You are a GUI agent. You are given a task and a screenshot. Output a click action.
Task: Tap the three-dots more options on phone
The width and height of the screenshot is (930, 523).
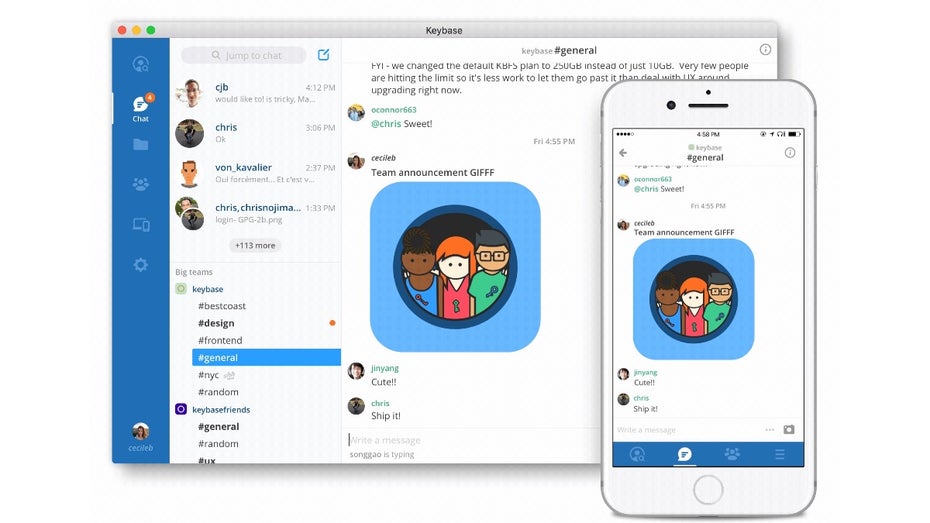[x=769, y=429]
